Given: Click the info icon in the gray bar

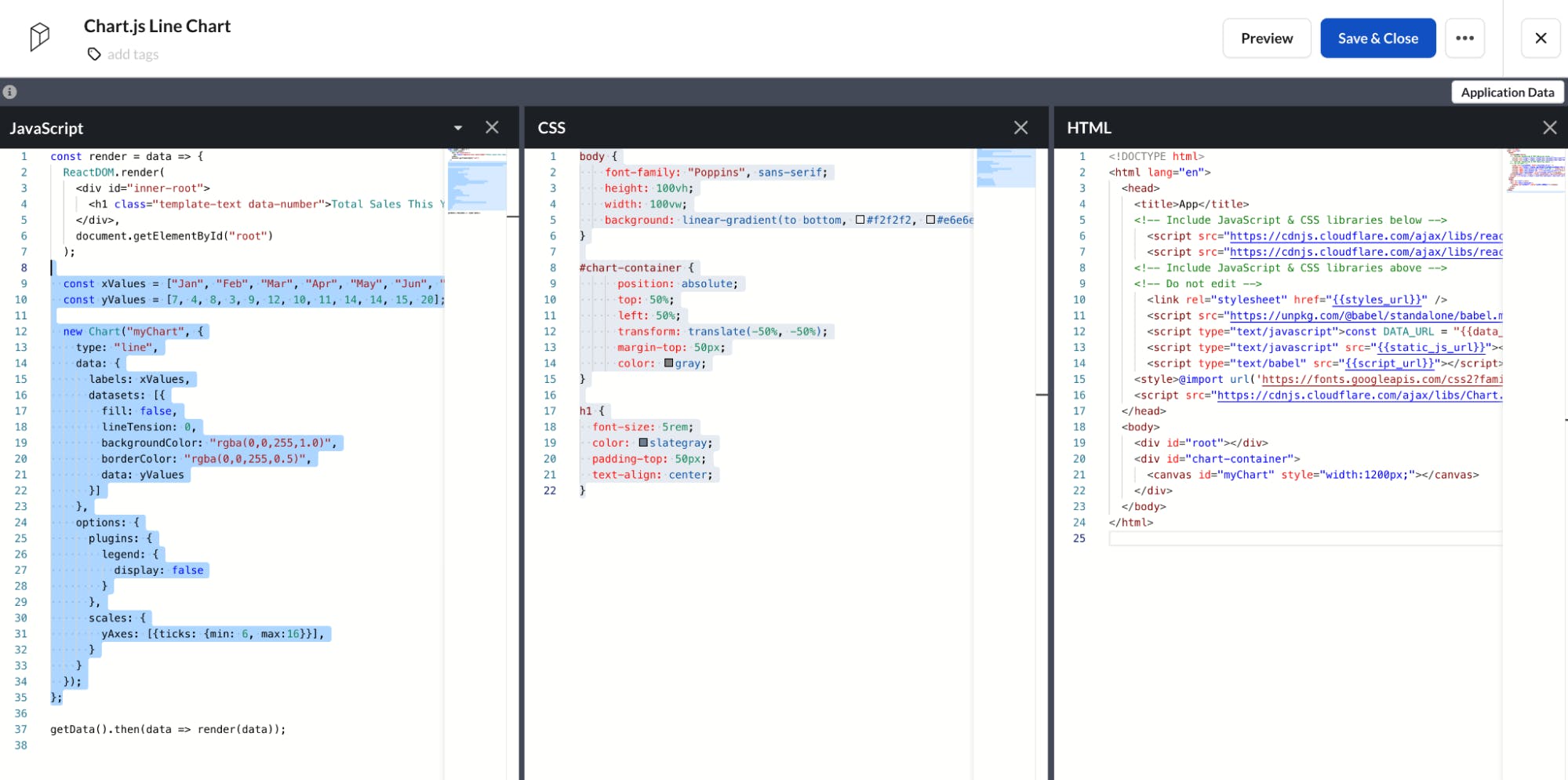Looking at the screenshot, I should click(9, 92).
